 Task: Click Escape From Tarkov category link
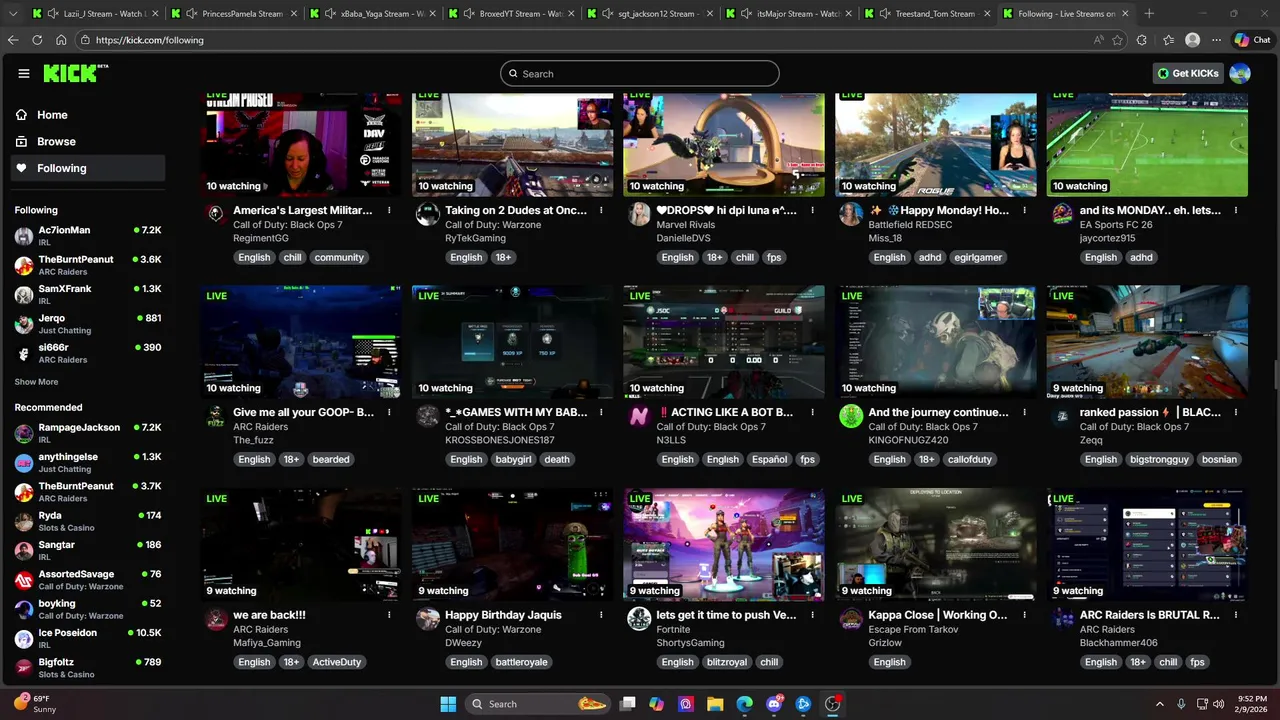tap(915, 630)
